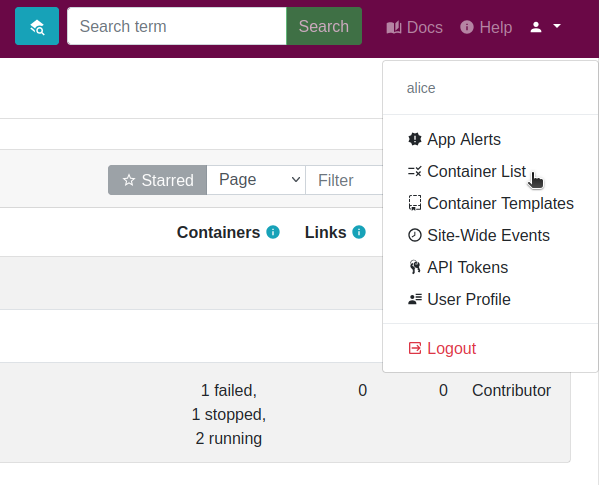Click the Container Templates icon
The height and width of the screenshot is (485, 599).
tap(415, 203)
